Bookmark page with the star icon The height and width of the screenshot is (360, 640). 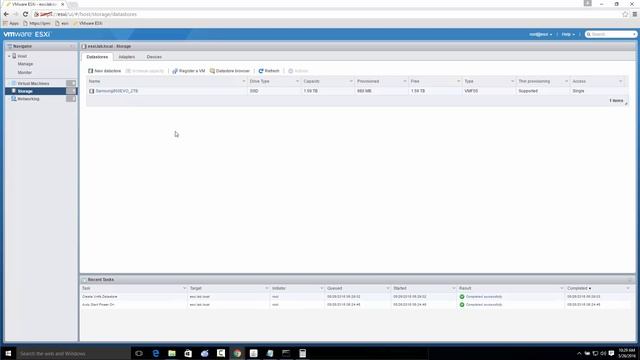pyautogui.click(x=625, y=14)
